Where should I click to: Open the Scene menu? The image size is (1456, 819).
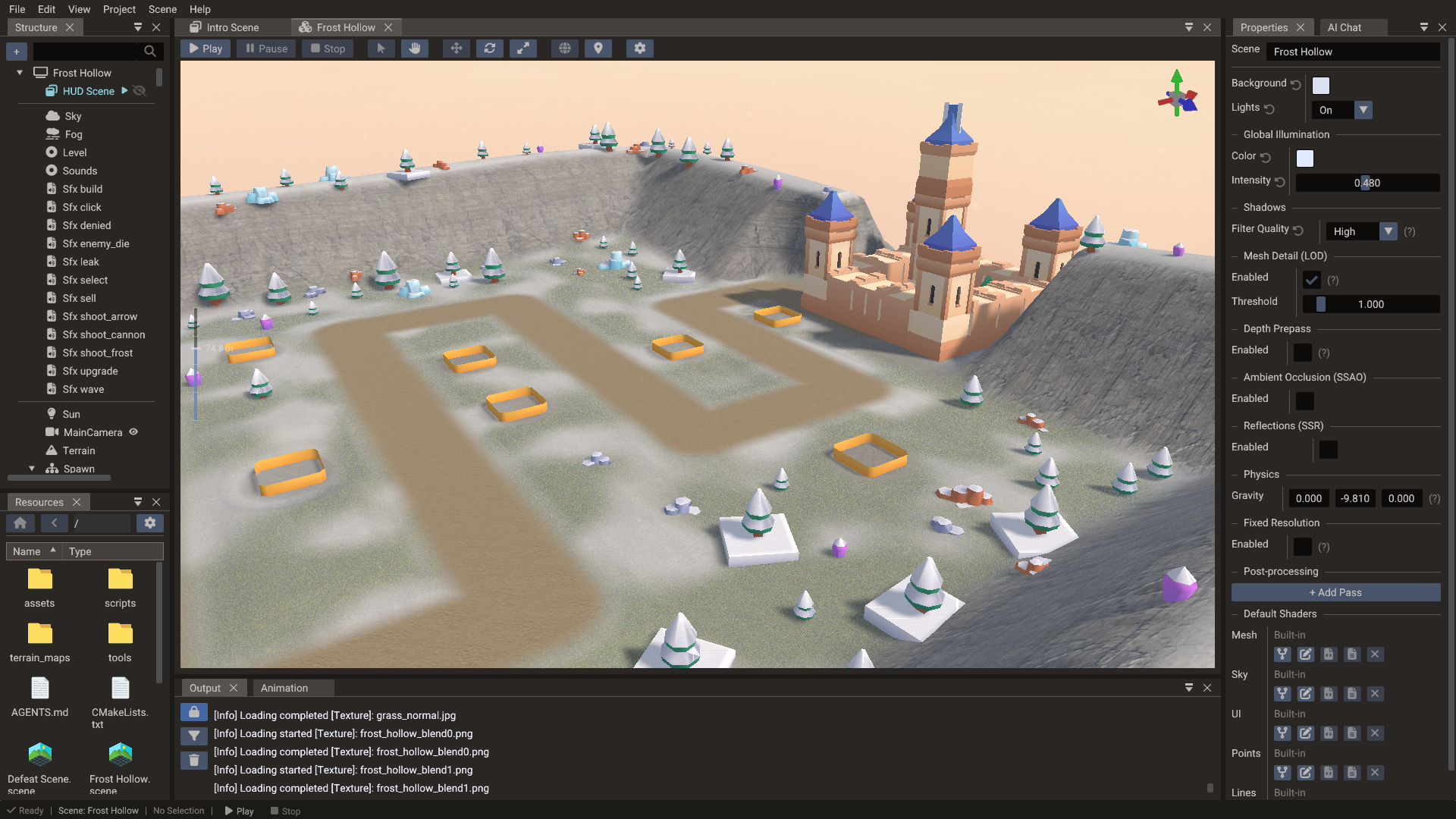click(162, 9)
